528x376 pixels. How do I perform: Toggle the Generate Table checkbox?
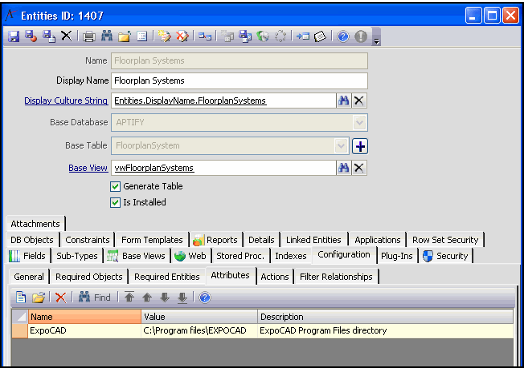[115, 186]
